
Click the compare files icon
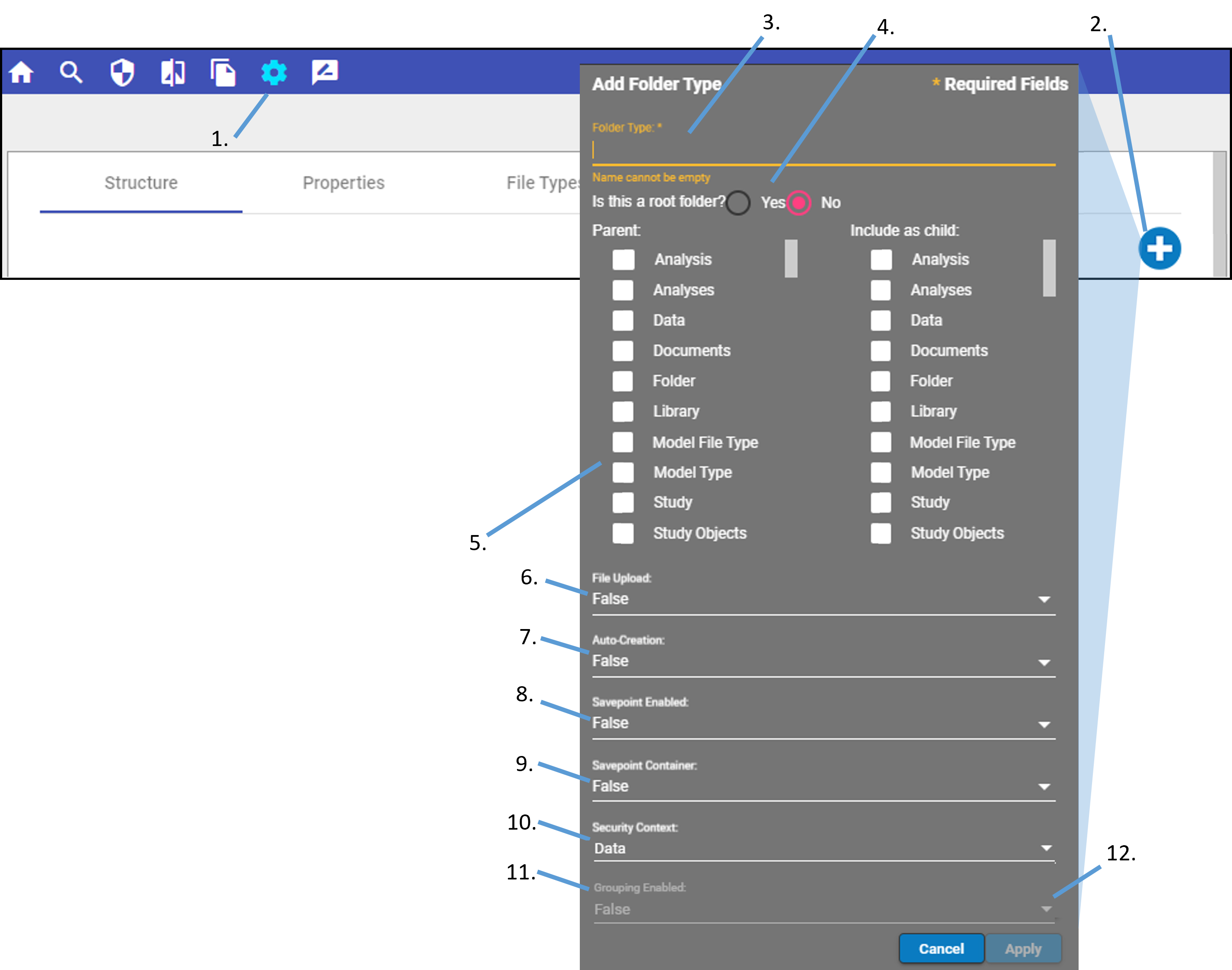[x=172, y=73]
